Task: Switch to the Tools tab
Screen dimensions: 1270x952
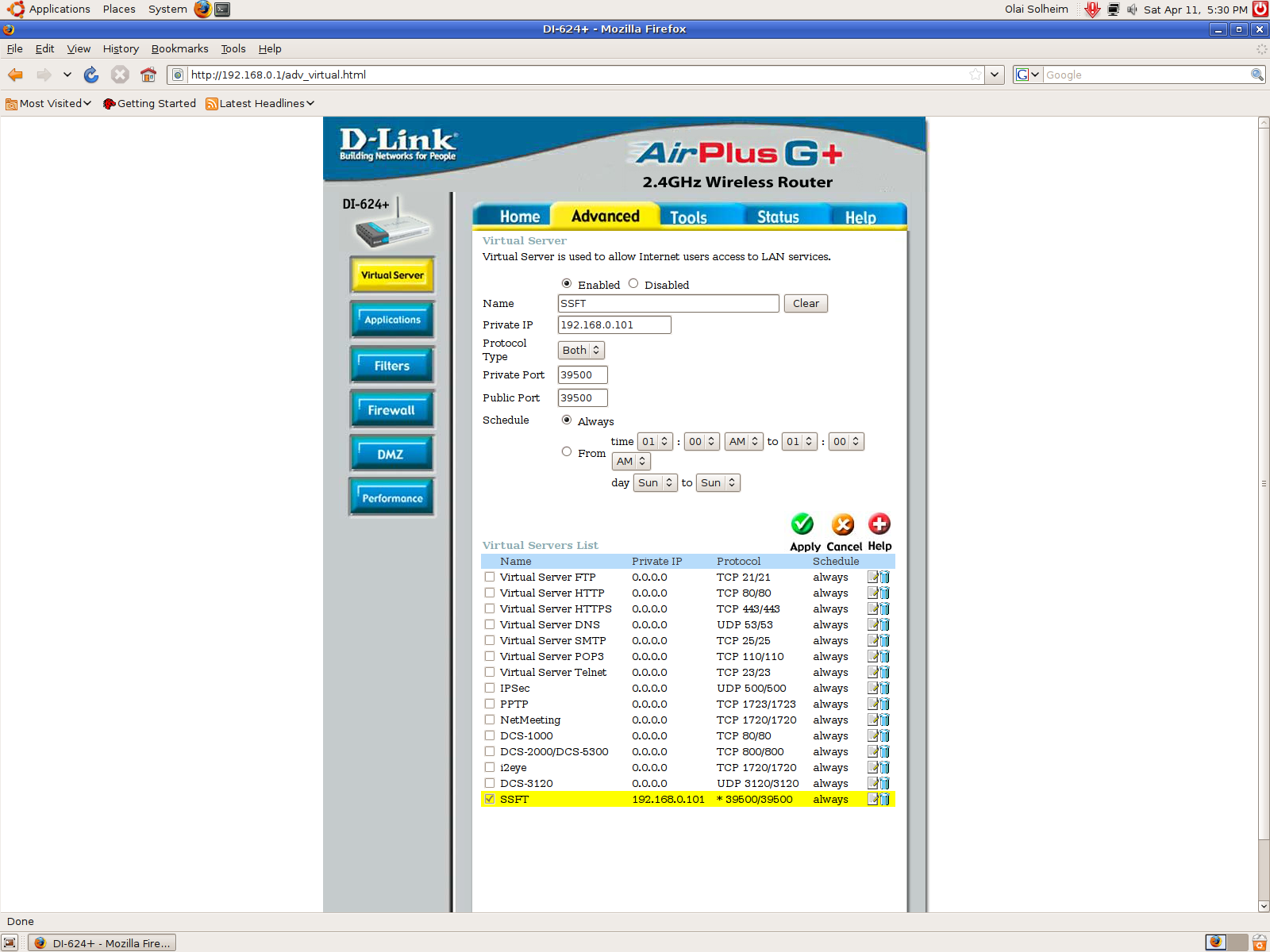Action: click(x=688, y=217)
